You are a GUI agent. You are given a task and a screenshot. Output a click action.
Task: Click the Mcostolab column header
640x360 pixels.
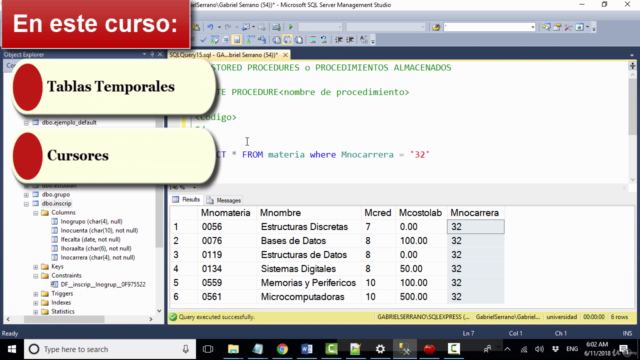pos(420,213)
